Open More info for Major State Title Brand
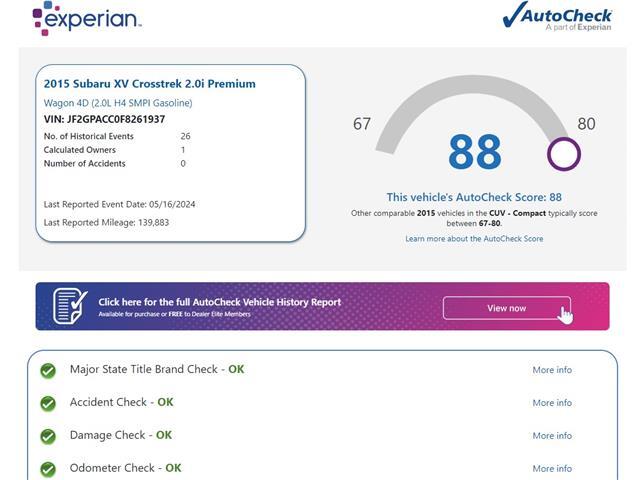640x480 pixels. tap(552, 370)
